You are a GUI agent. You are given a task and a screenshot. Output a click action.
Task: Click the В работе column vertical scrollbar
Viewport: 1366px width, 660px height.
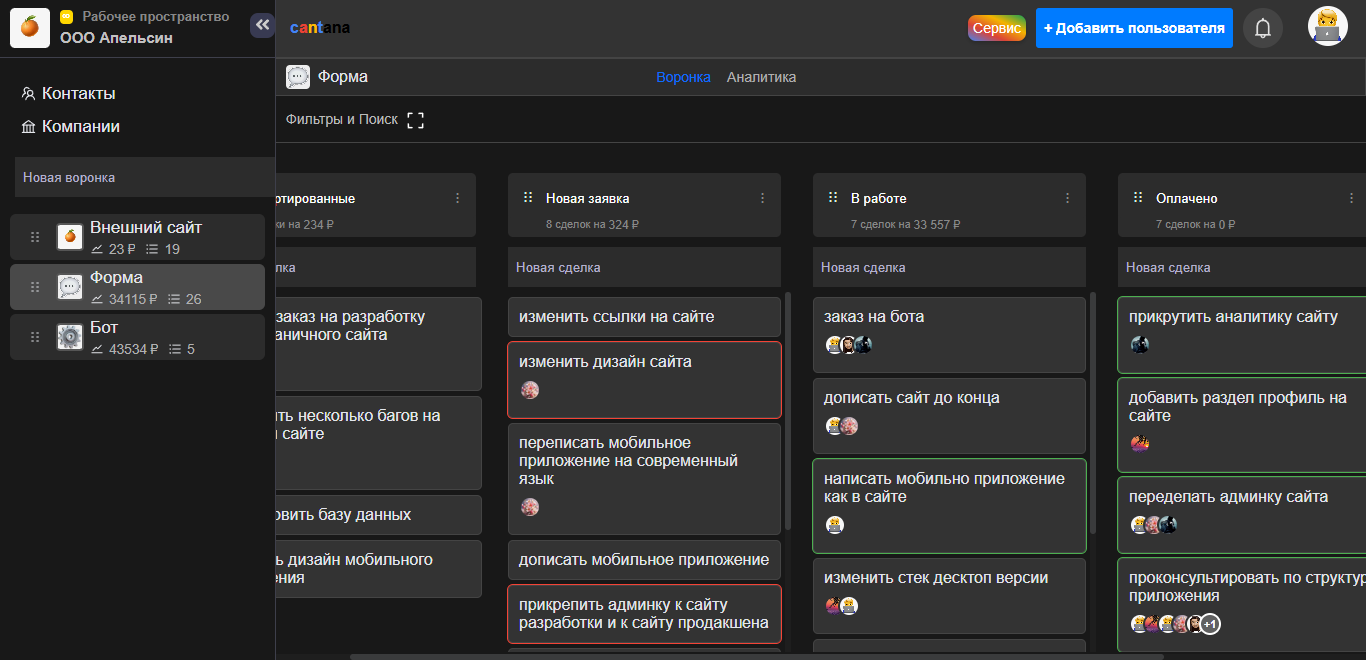pos(1093,412)
